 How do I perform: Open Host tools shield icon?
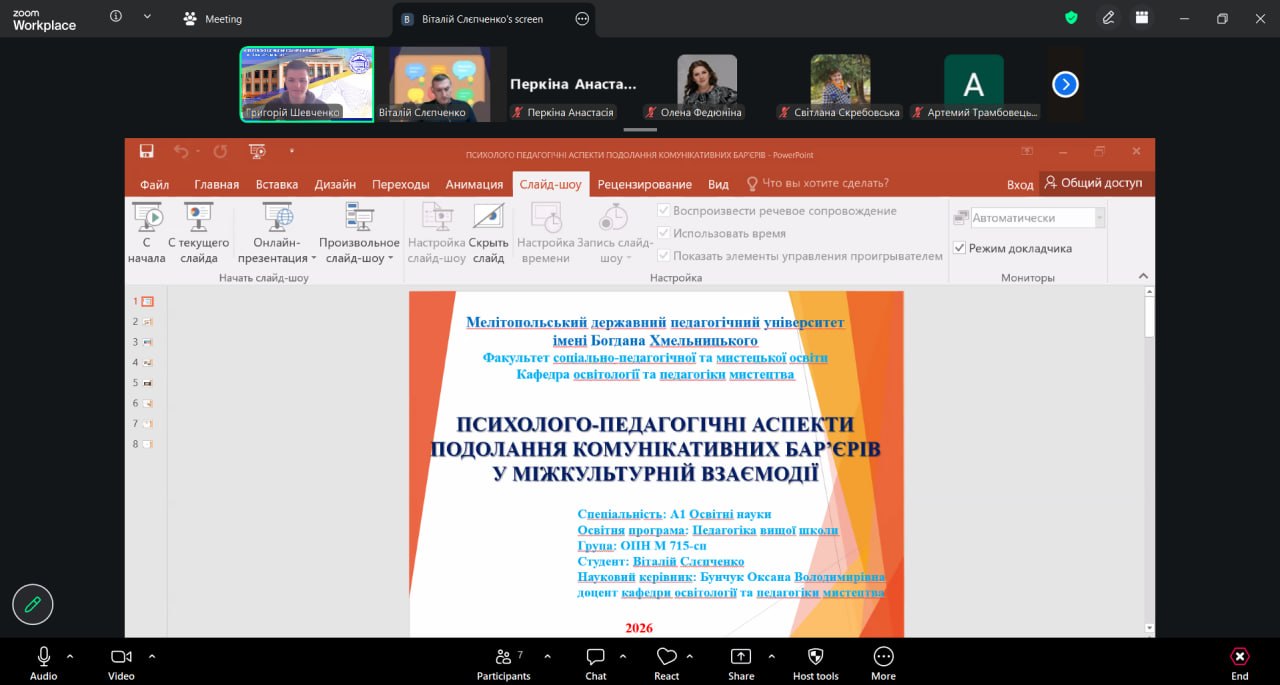point(815,656)
